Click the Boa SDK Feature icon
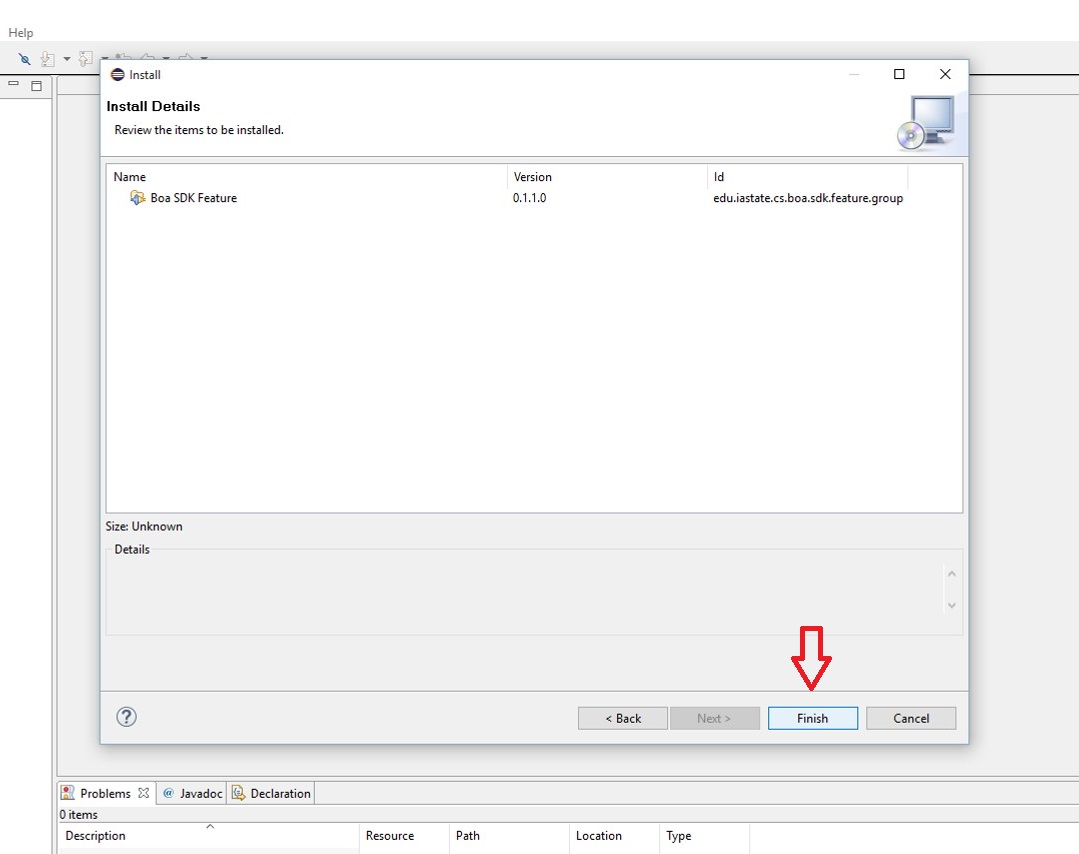Viewport: 1079px width, 854px height. click(137, 198)
